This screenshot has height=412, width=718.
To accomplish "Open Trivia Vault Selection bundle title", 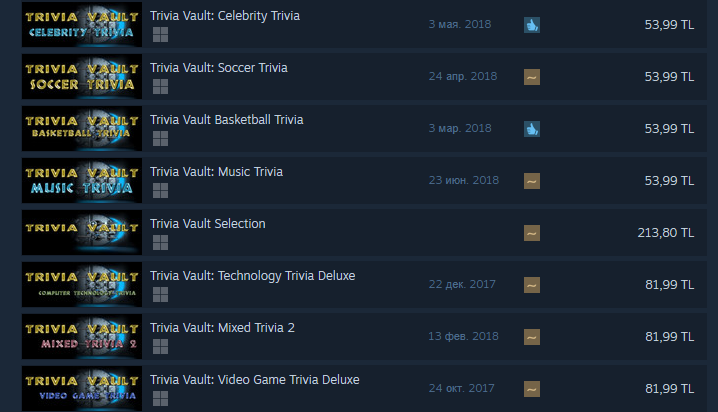I will (x=207, y=224).
